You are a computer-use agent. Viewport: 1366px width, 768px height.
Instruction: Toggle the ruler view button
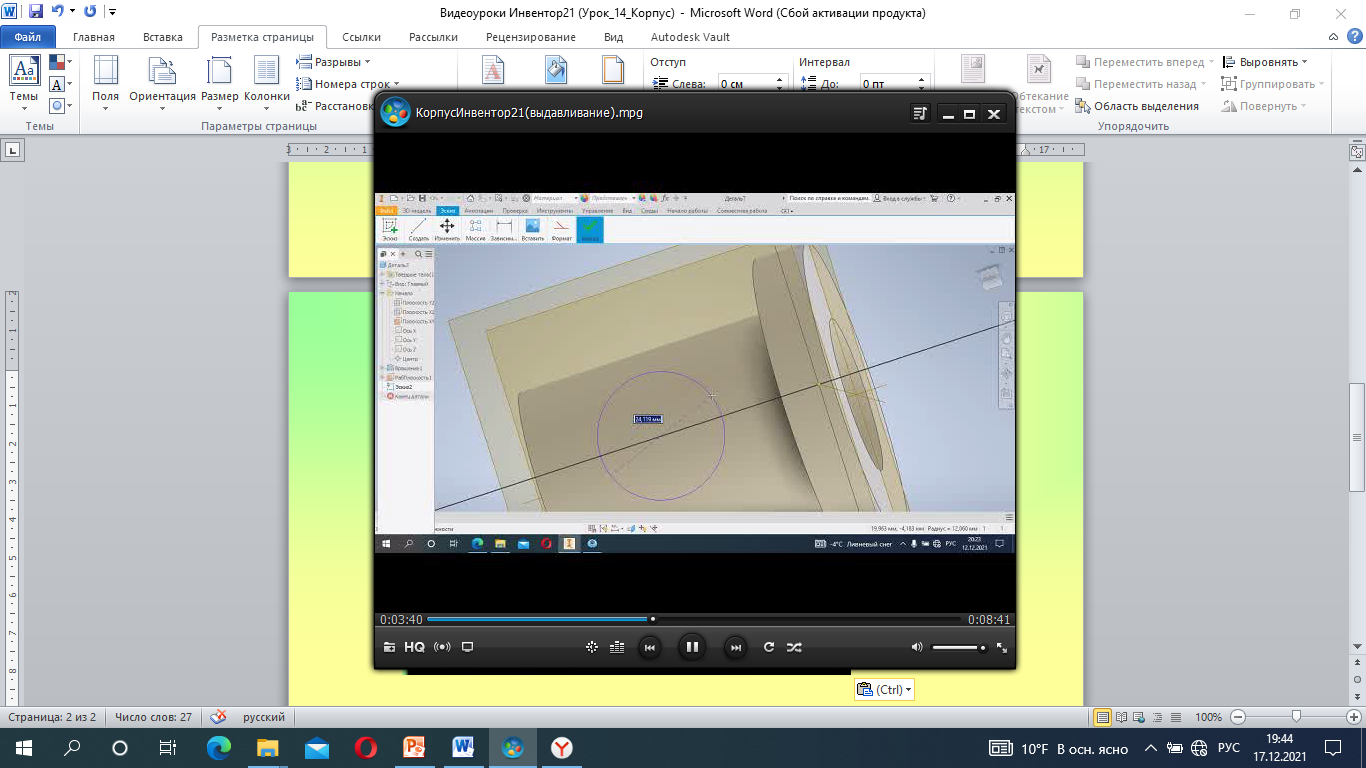click(x=1357, y=151)
